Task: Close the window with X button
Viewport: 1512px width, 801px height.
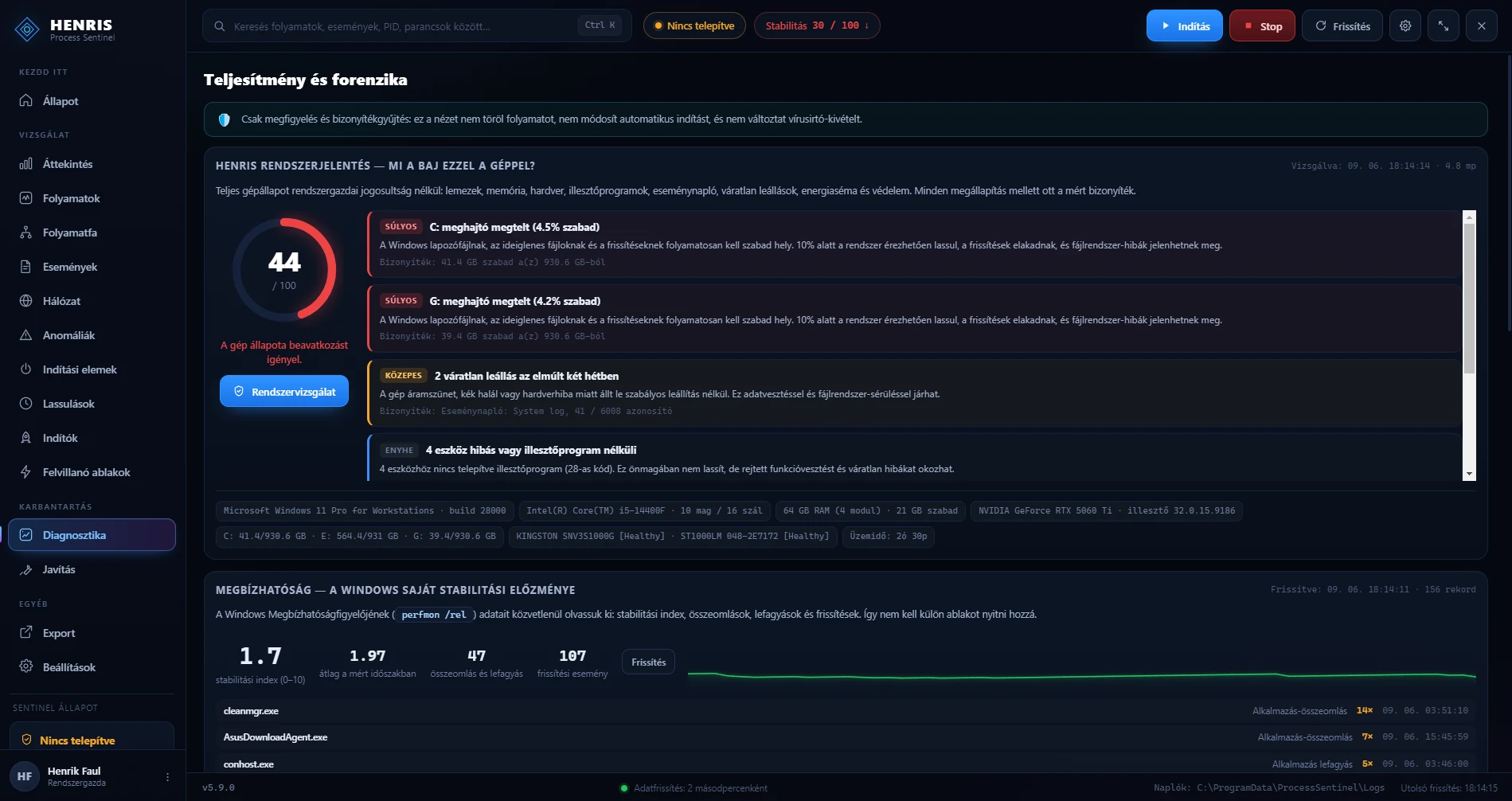Action: [x=1482, y=25]
